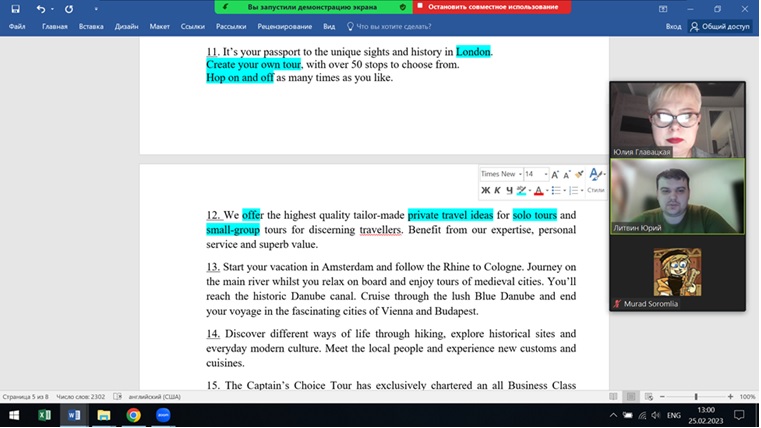The width and height of the screenshot is (761, 428).
Task: Apply bullet list formatting
Action: point(556,190)
